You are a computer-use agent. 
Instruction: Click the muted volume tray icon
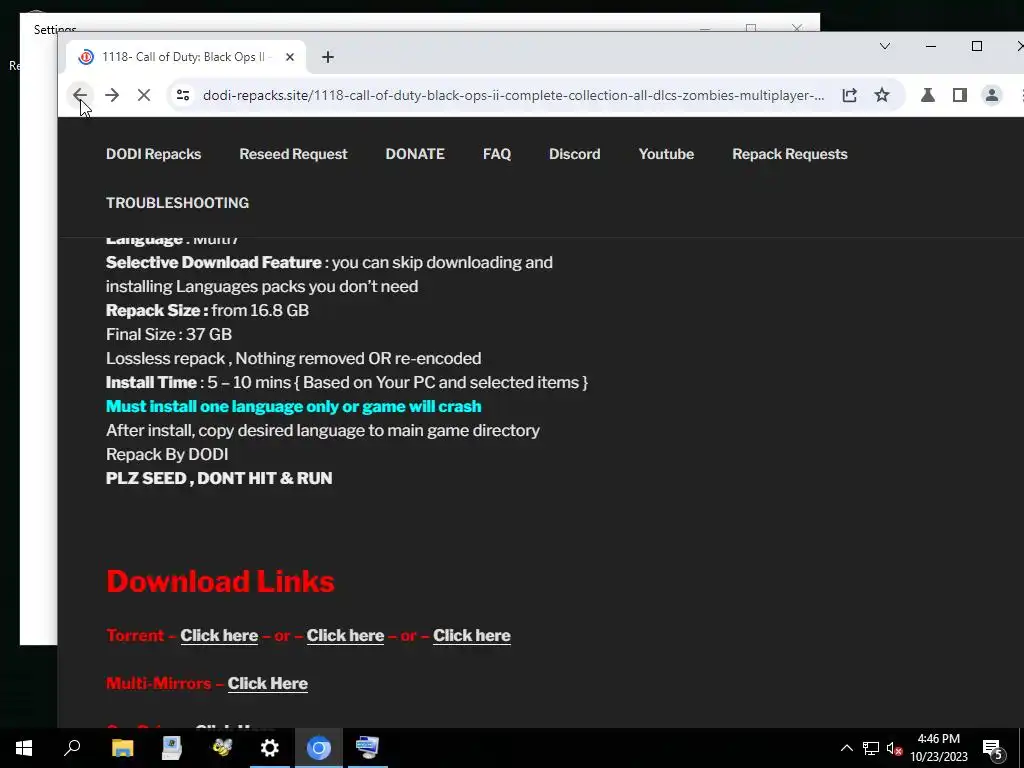click(894, 748)
